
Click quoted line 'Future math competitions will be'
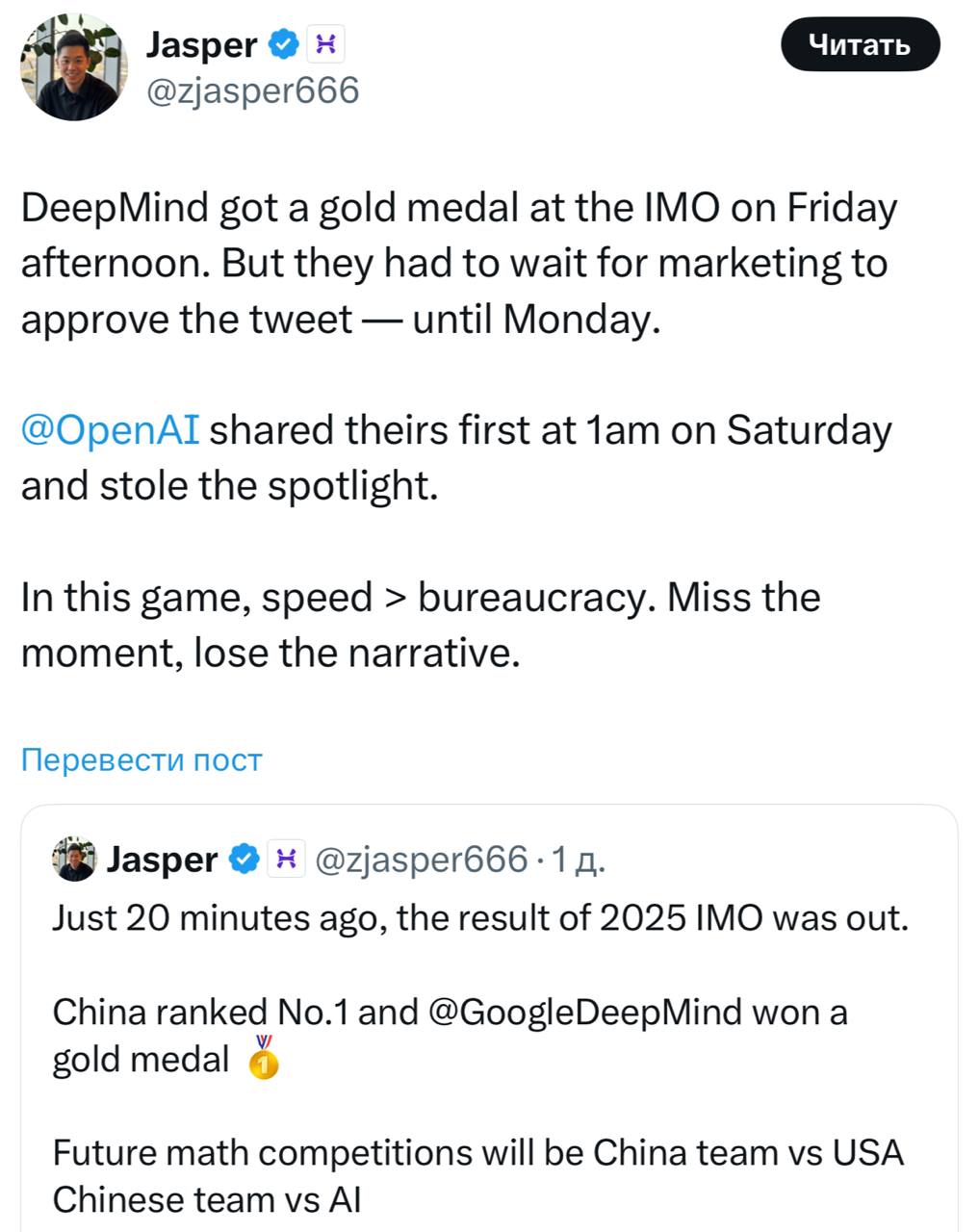[477, 1152]
